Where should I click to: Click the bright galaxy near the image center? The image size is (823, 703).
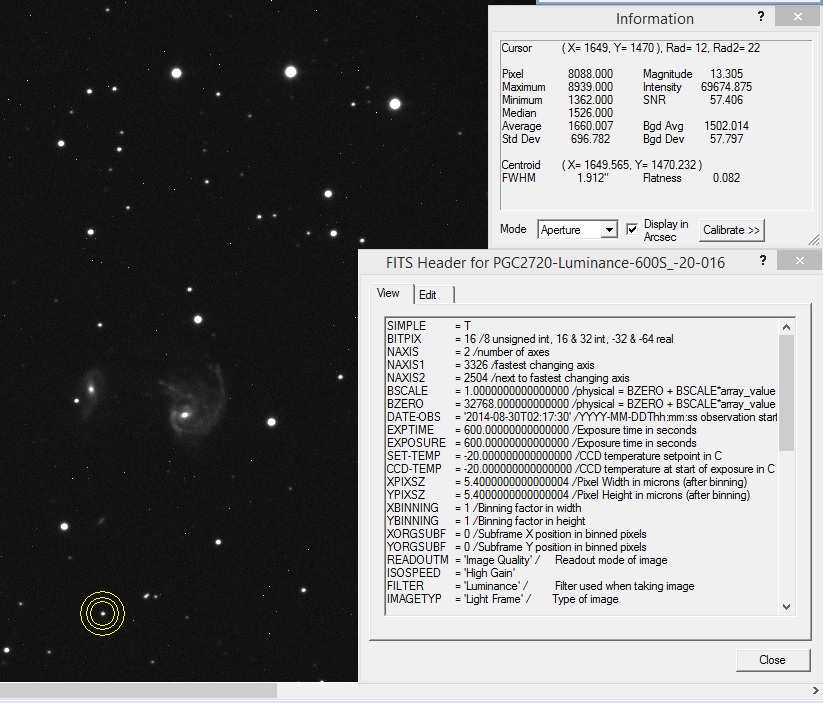pyautogui.click(x=185, y=413)
